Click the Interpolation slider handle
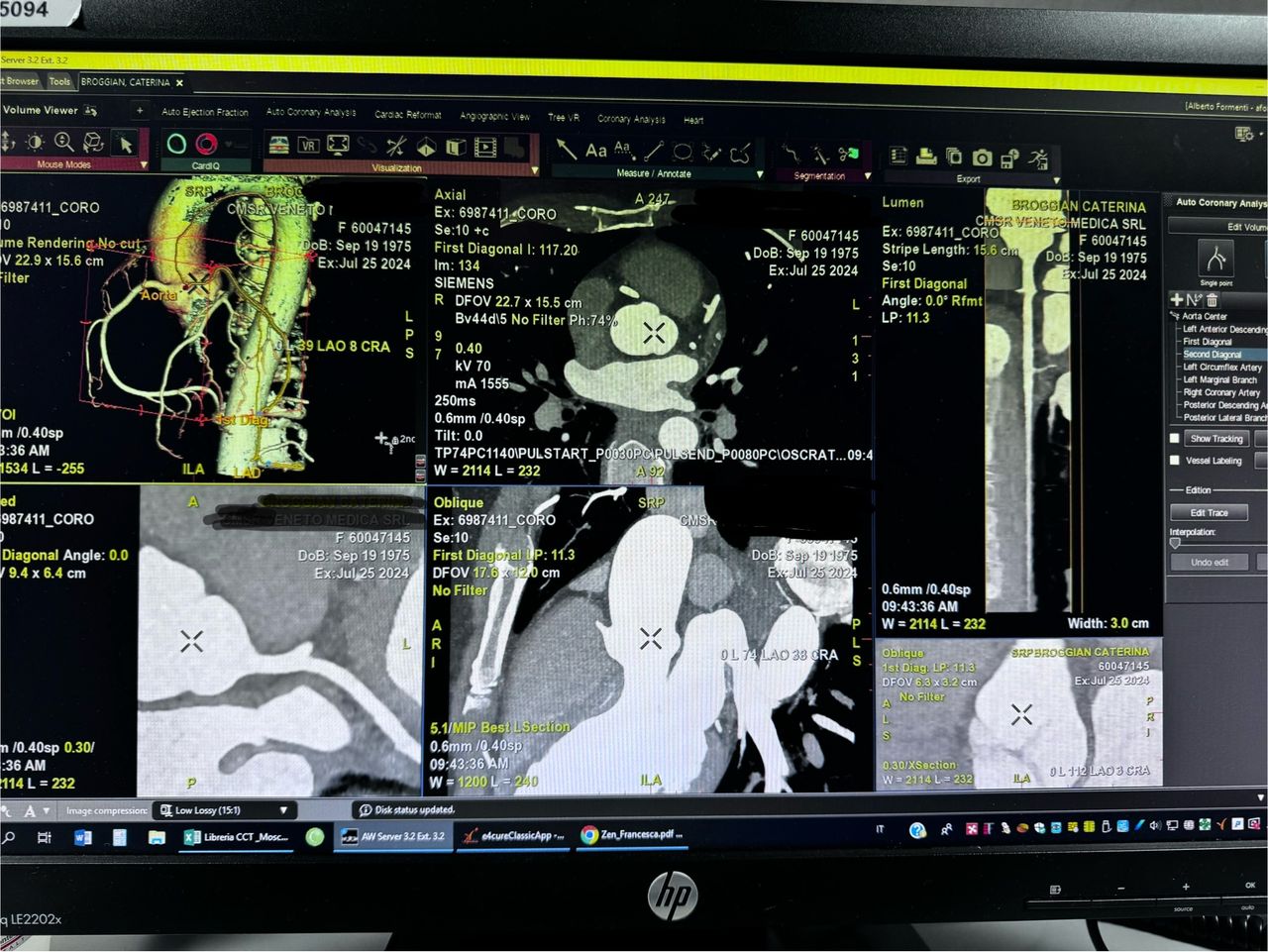Screen dimensions: 1268x952 [1175, 543]
